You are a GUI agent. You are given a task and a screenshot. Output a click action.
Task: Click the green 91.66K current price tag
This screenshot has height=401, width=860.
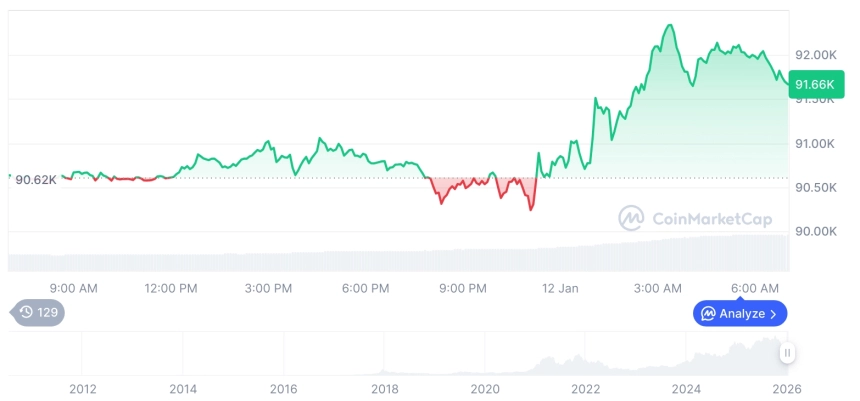pos(811,86)
